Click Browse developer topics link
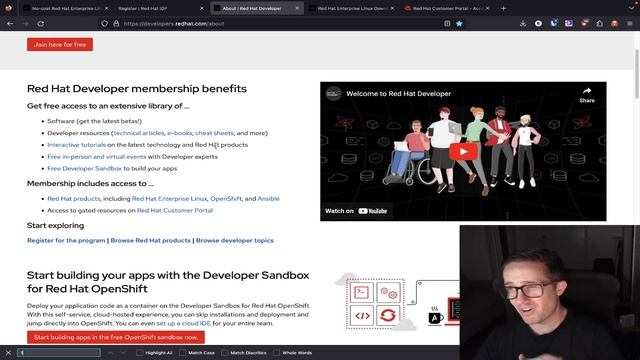The image size is (640, 360). coord(235,240)
